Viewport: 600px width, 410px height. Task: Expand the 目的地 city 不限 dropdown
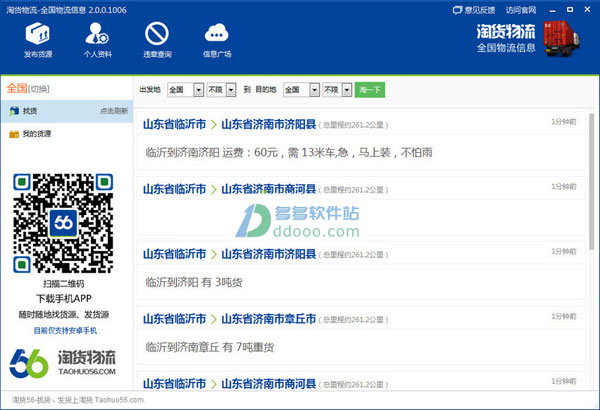click(x=347, y=90)
